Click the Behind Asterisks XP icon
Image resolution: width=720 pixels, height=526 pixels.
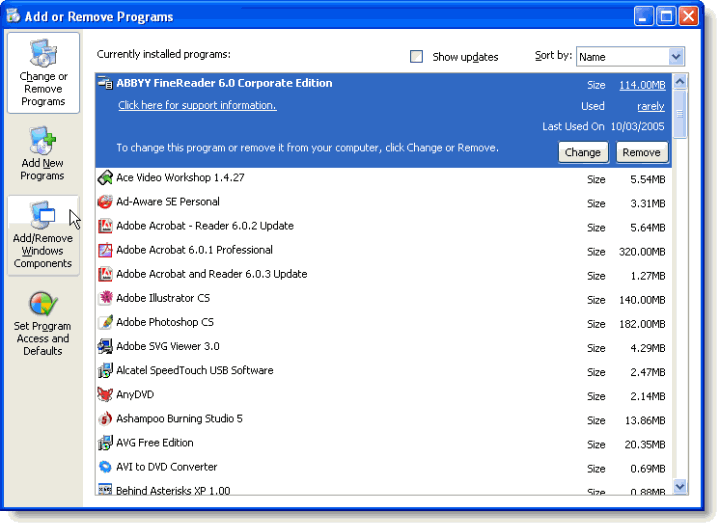coord(105,489)
